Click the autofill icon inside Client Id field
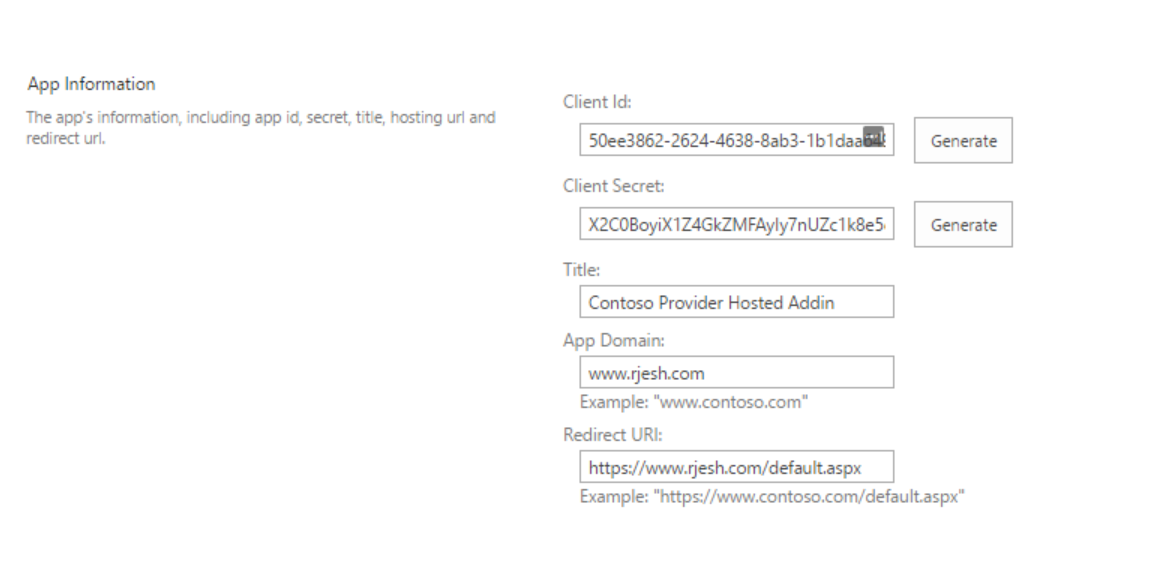 874,137
